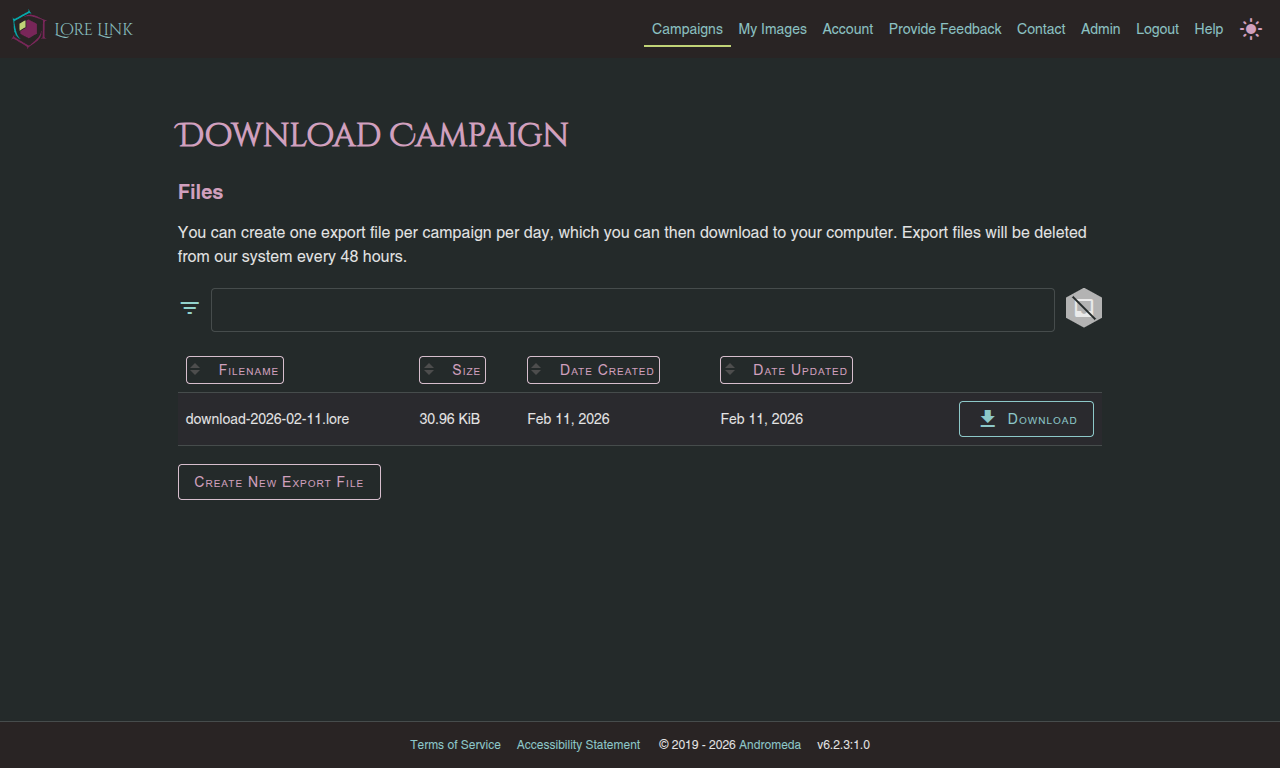Open the Campaigns section
Image resolution: width=1280 pixels, height=768 pixels.
click(687, 29)
